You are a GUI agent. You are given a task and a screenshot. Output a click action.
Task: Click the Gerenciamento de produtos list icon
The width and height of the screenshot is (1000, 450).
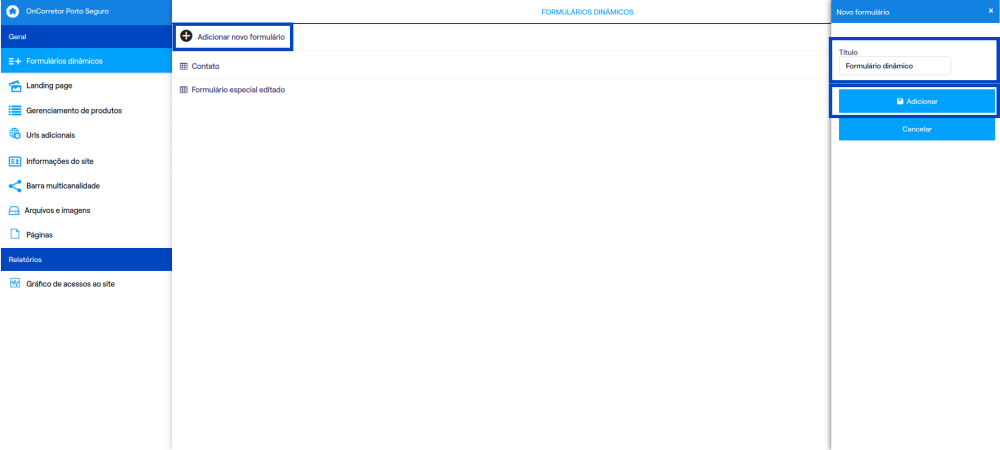click(x=15, y=110)
